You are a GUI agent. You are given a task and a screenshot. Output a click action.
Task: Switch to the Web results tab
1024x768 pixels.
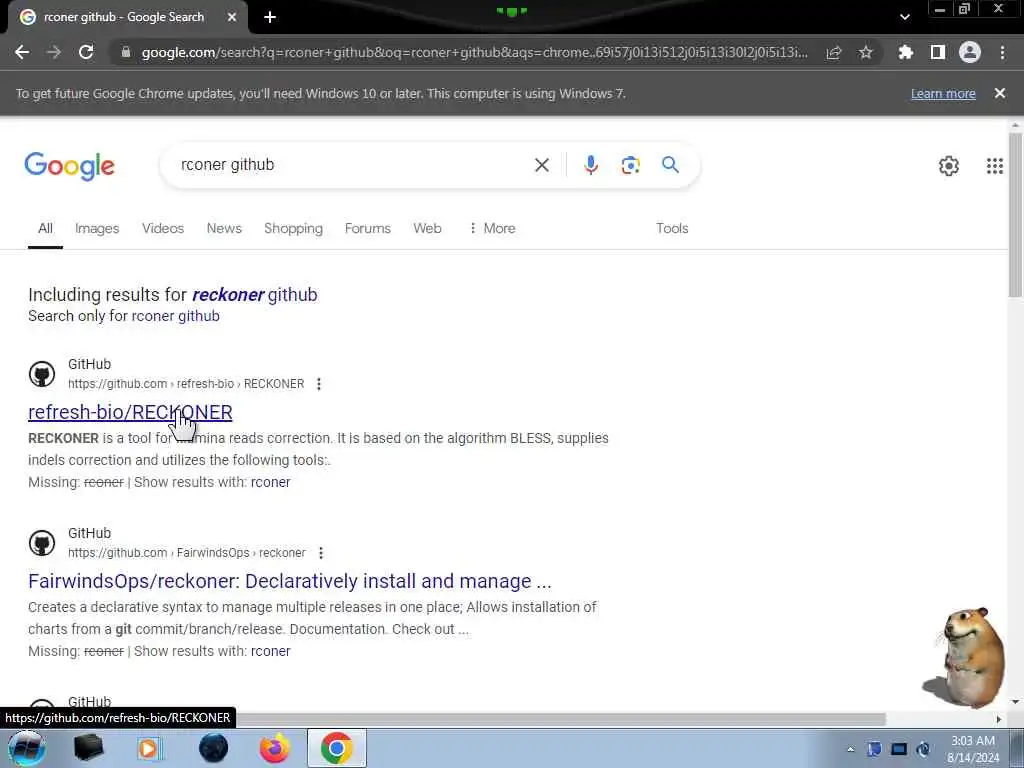427,229
